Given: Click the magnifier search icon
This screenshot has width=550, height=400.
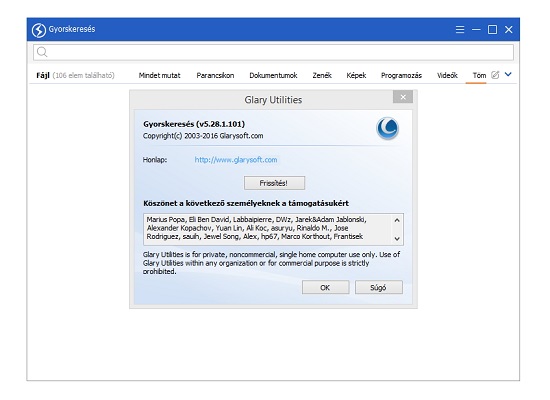Looking at the screenshot, I should tap(42, 52).
